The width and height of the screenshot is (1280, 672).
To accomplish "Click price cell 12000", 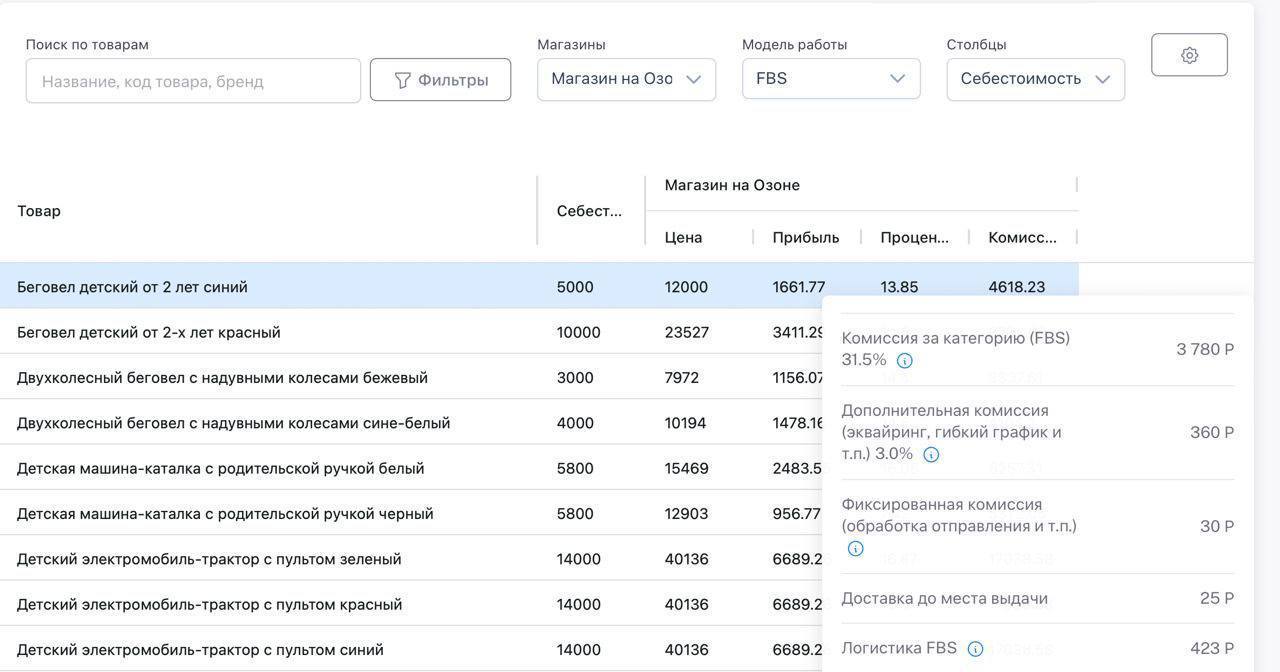I will coord(686,287).
